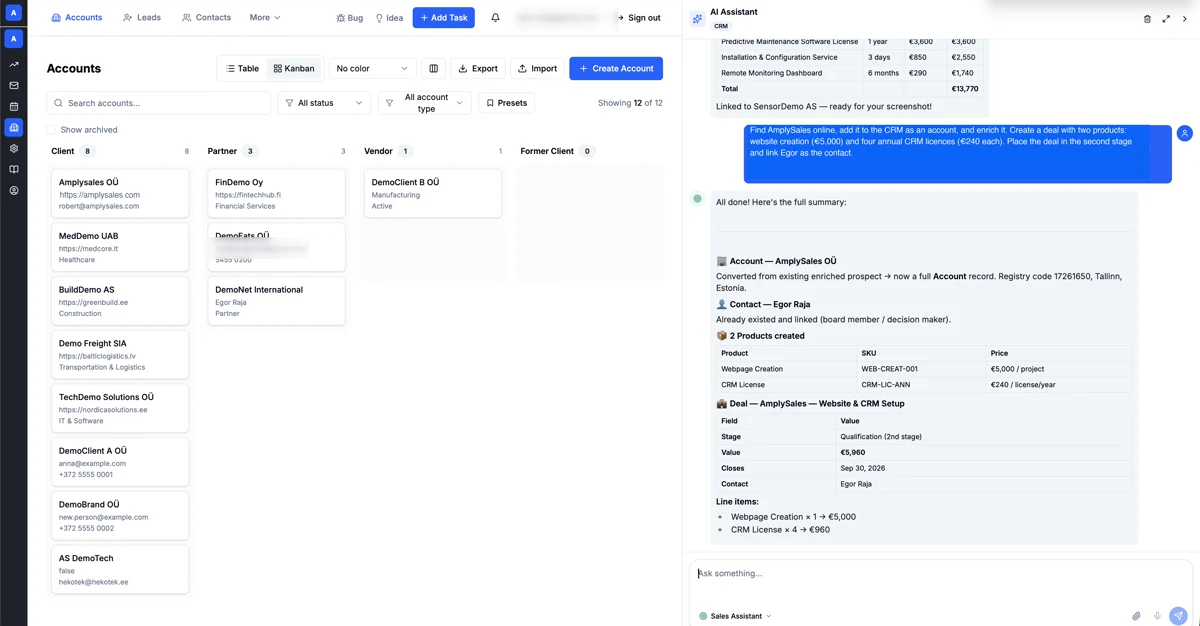Expand the More navigation menu
Viewport: 1200px width, 626px height.
pyautogui.click(x=265, y=17)
